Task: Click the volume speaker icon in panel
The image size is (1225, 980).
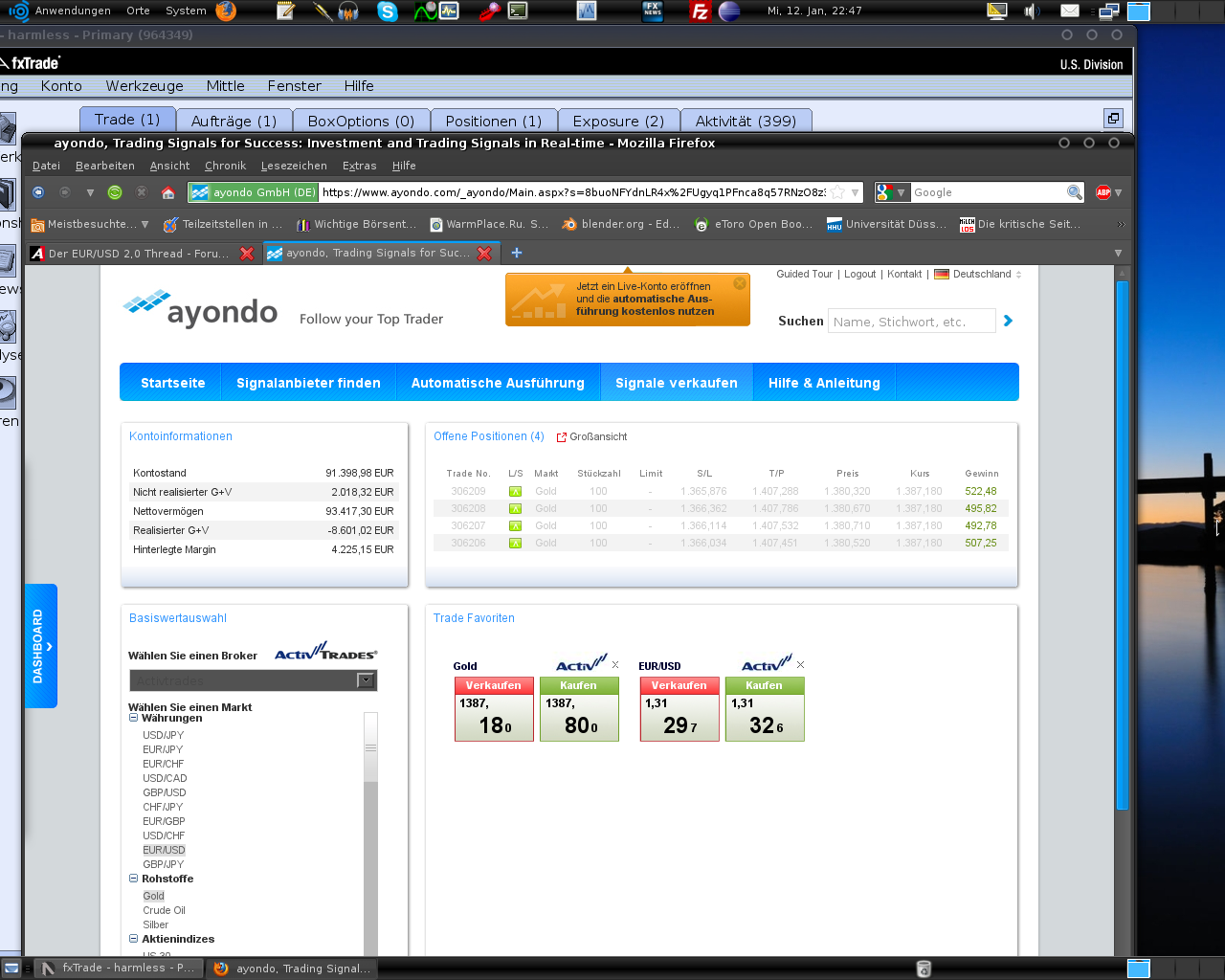Action: tap(1032, 11)
